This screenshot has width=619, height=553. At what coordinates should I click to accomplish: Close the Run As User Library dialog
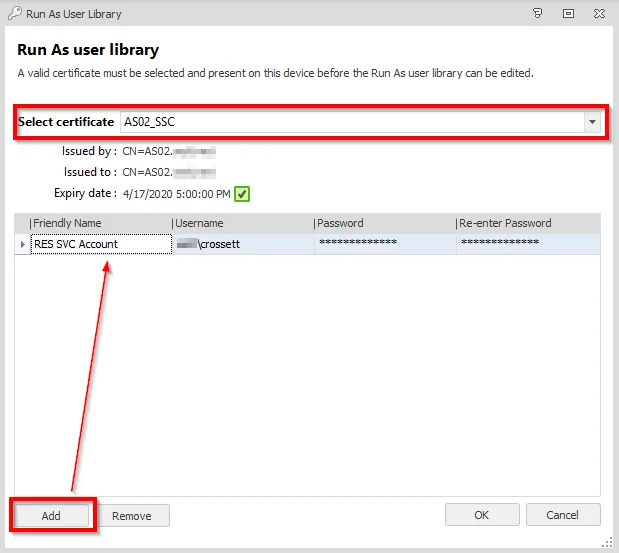(x=598, y=14)
